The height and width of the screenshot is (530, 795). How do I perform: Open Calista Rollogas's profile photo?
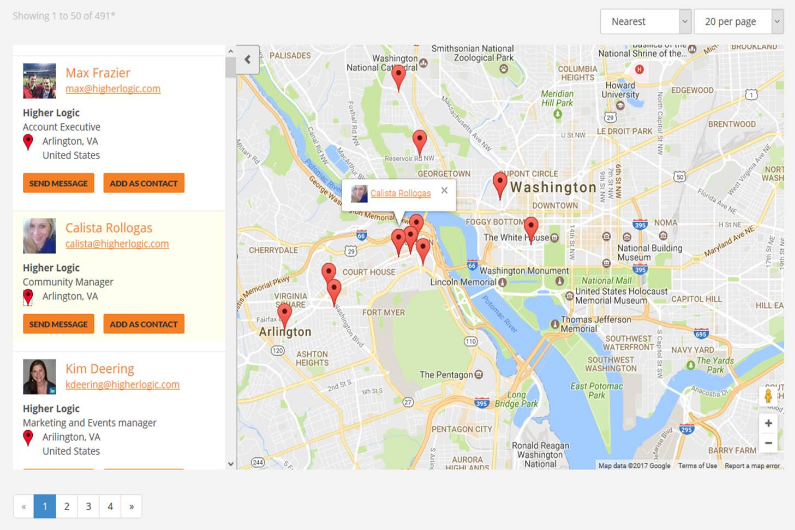(40, 236)
